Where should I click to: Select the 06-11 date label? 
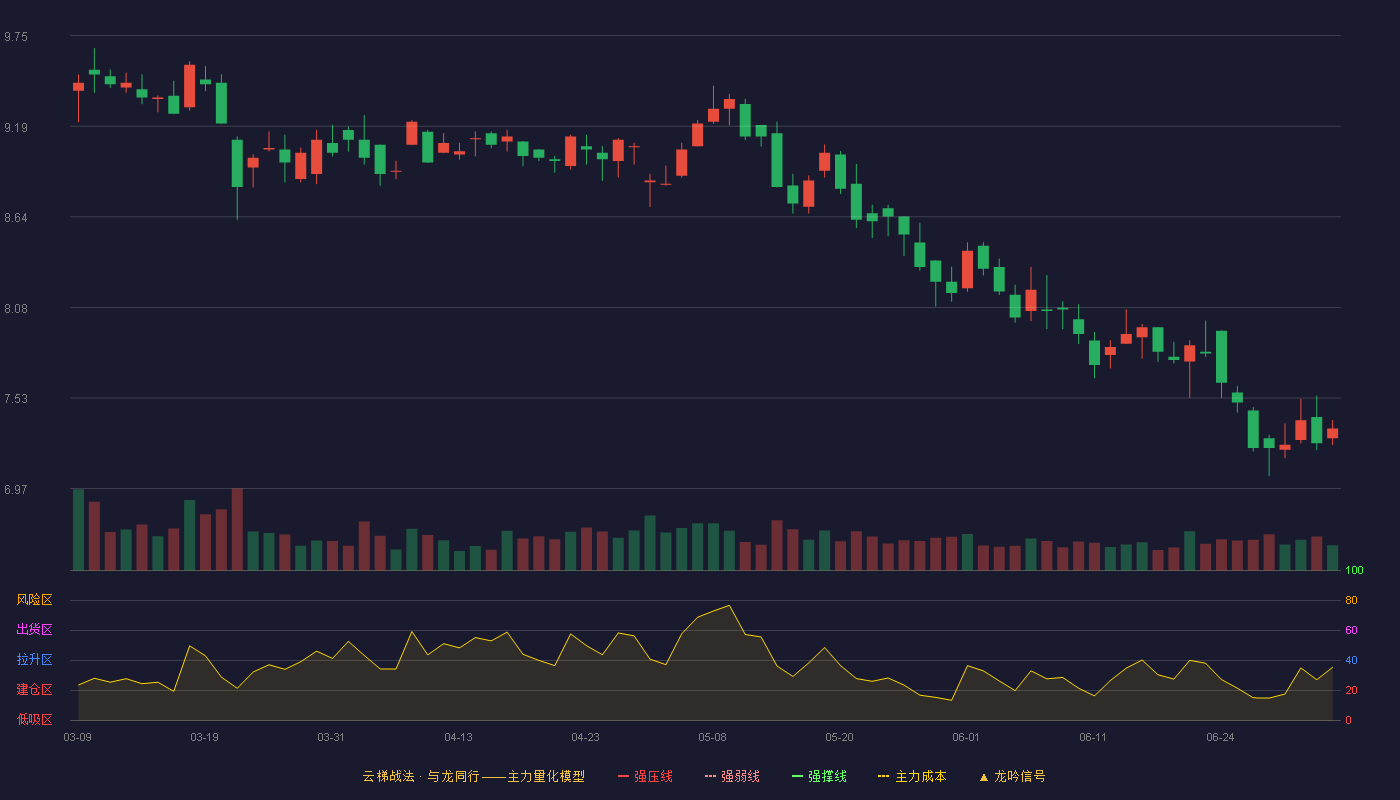click(x=1093, y=737)
